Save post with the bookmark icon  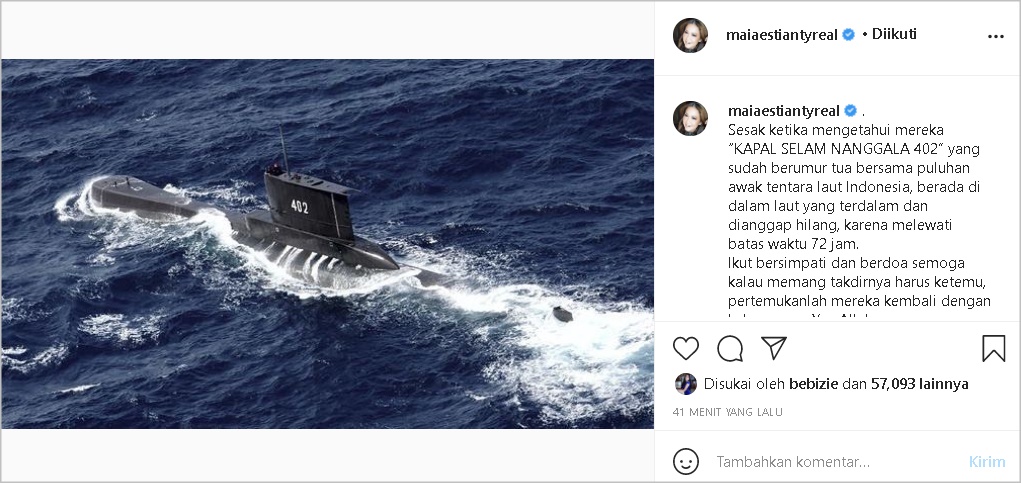pyautogui.click(x=994, y=348)
